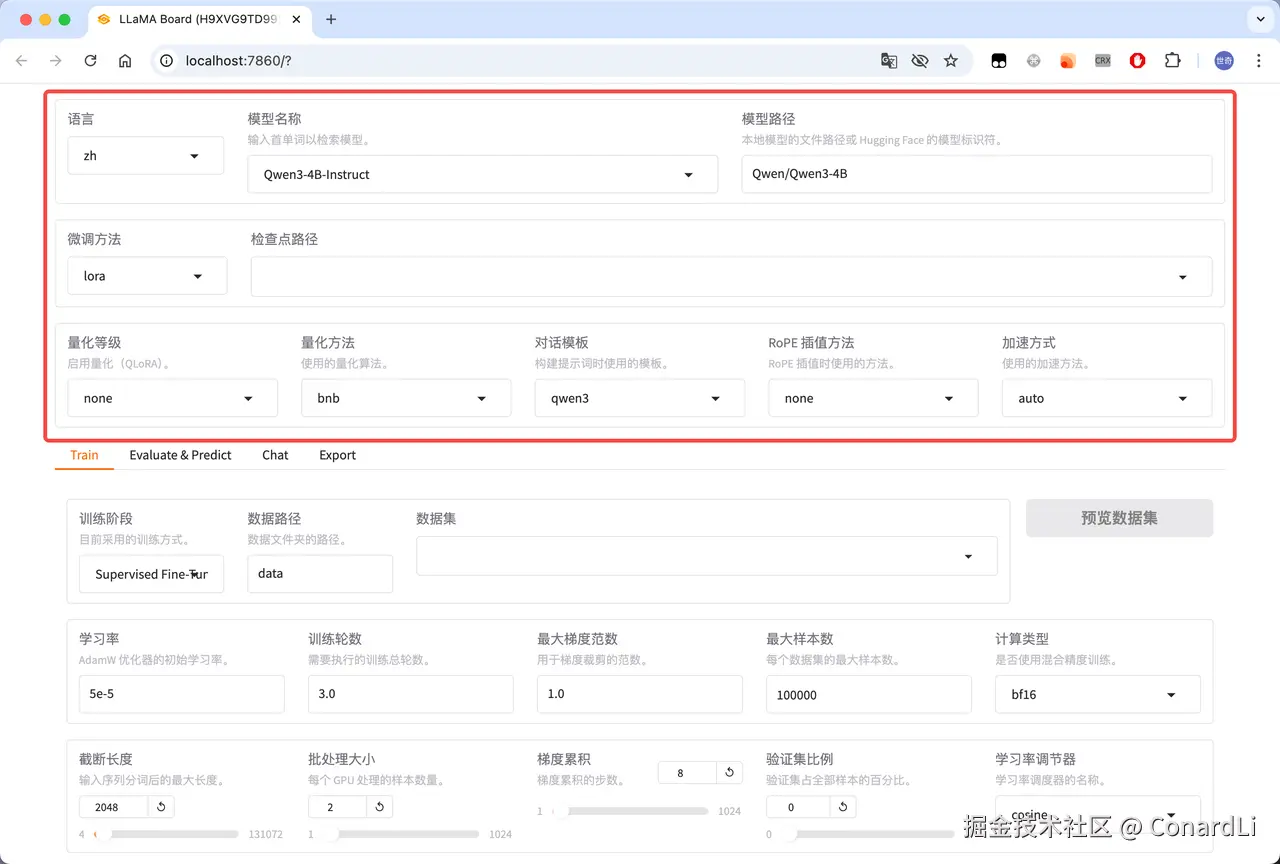The height and width of the screenshot is (864, 1280).
Task: Open site info icon in address bar
Action: coord(168,61)
